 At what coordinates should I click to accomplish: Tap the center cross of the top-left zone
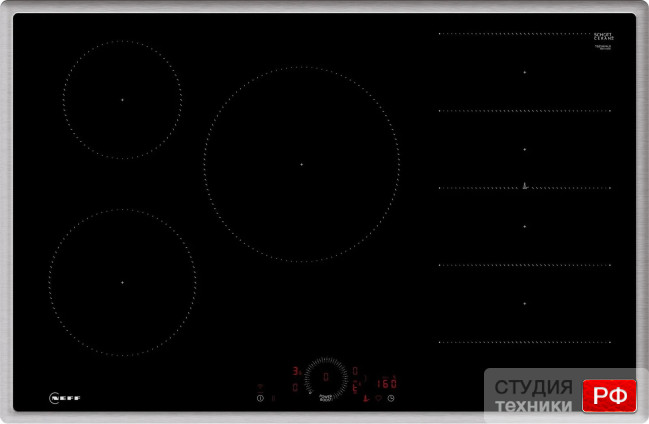click(123, 99)
